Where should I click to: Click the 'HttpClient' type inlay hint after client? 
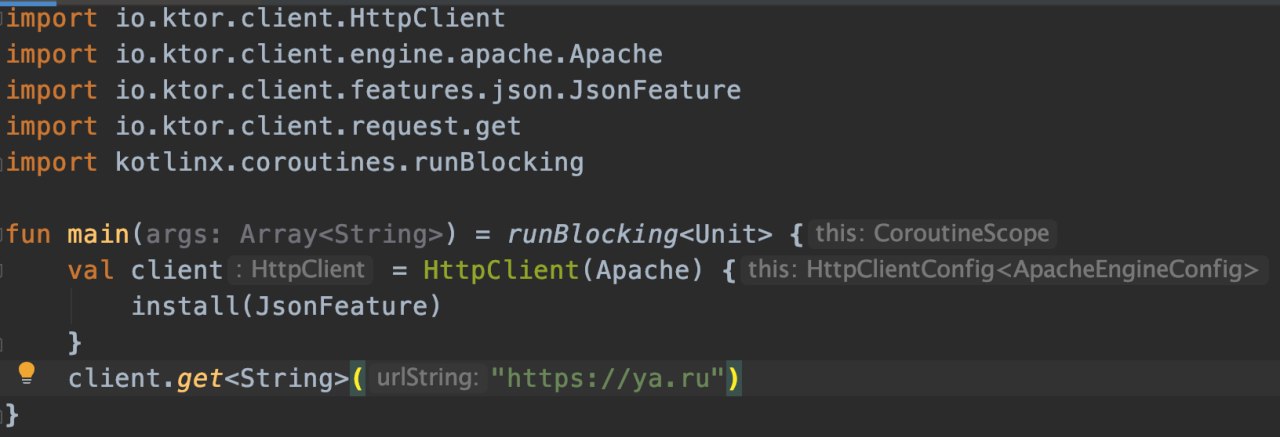pos(302,270)
